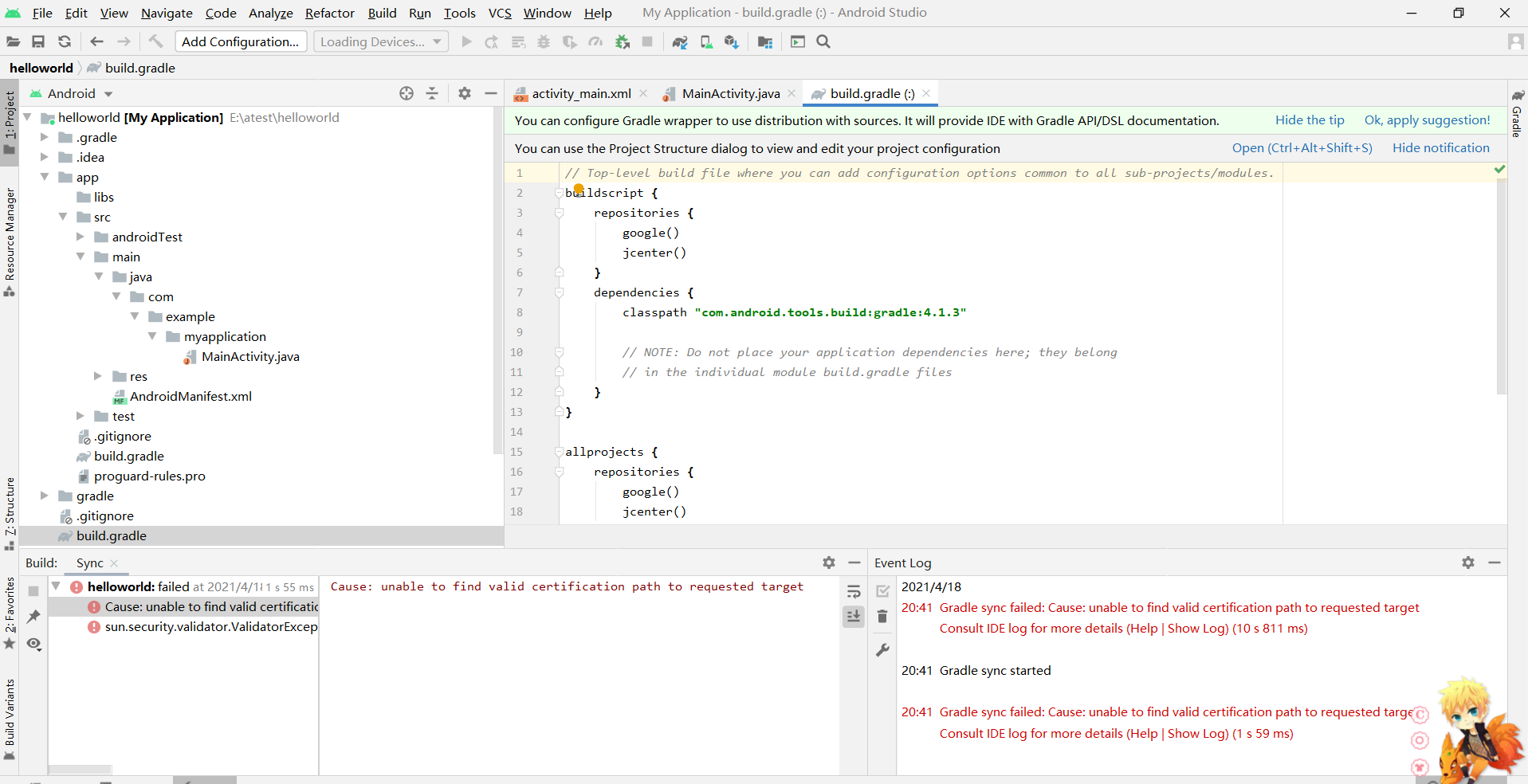The image size is (1528, 784).
Task: Open Project panel gear options
Action: 465,93
